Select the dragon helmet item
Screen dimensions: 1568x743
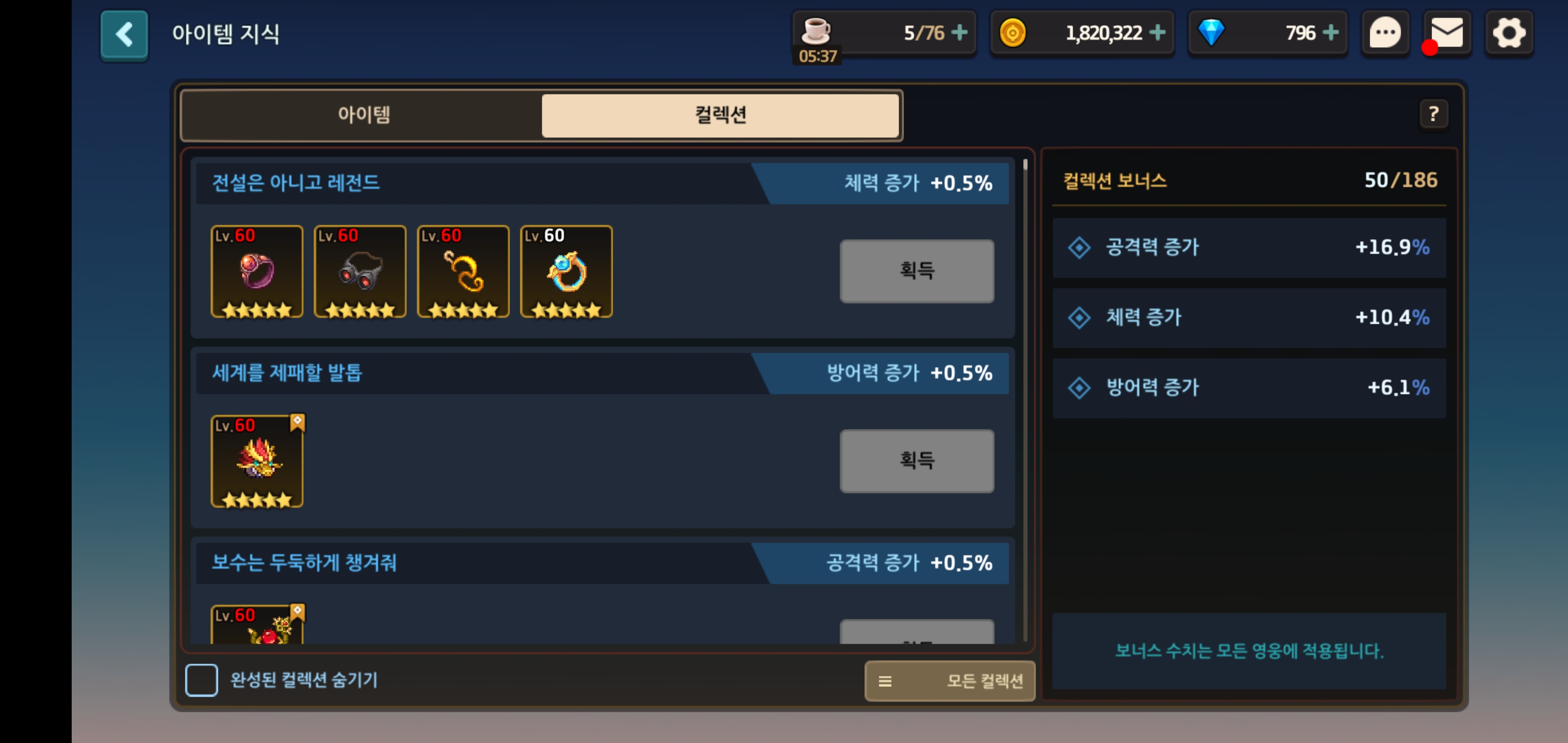click(257, 462)
